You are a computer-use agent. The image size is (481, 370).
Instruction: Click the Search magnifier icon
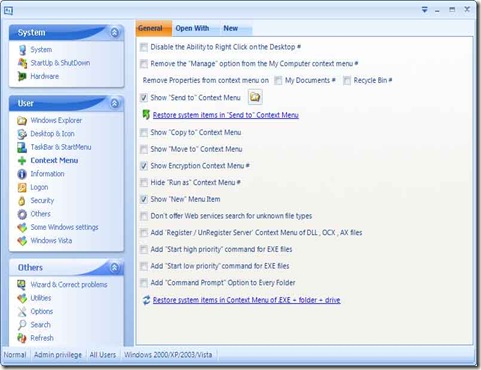tap(22, 325)
